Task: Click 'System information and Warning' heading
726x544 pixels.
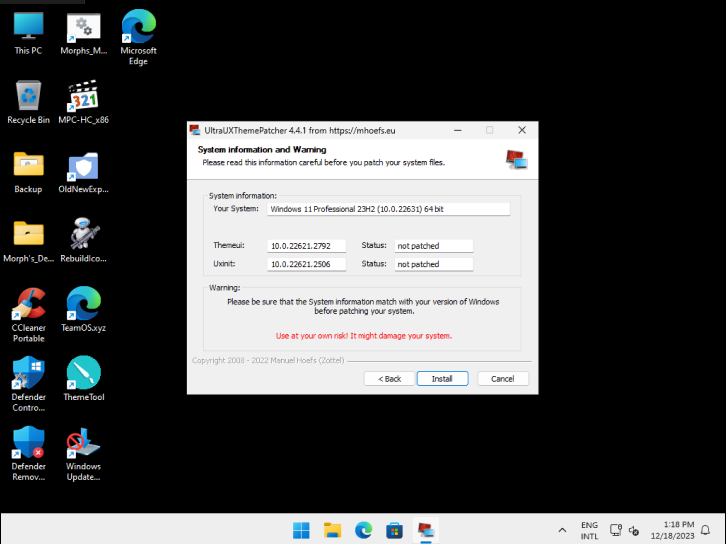Action: pos(262,150)
